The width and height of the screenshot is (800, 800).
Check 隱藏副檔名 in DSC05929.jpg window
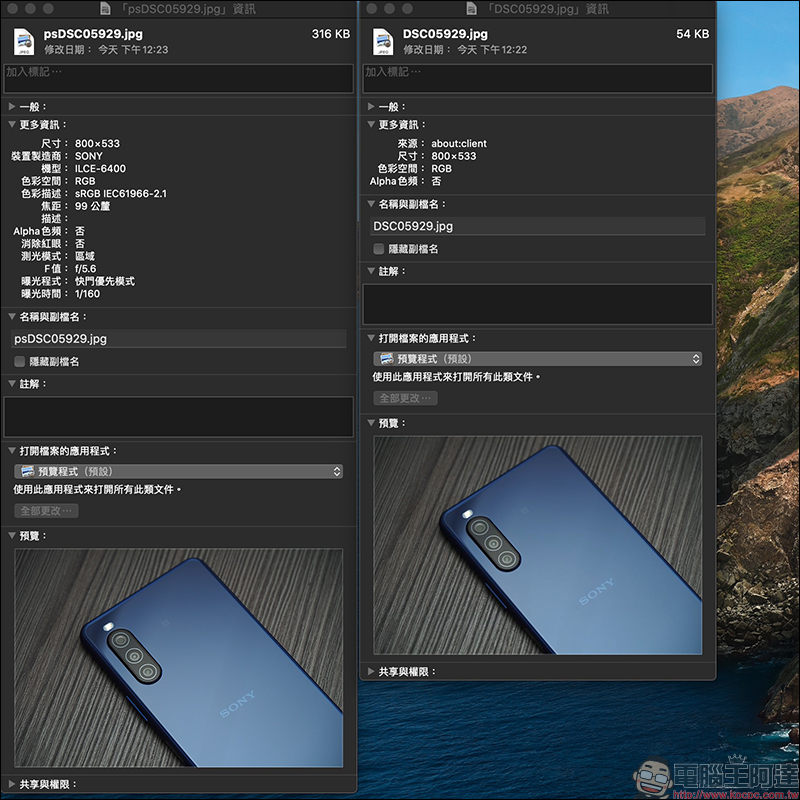pyautogui.click(x=379, y=248)
